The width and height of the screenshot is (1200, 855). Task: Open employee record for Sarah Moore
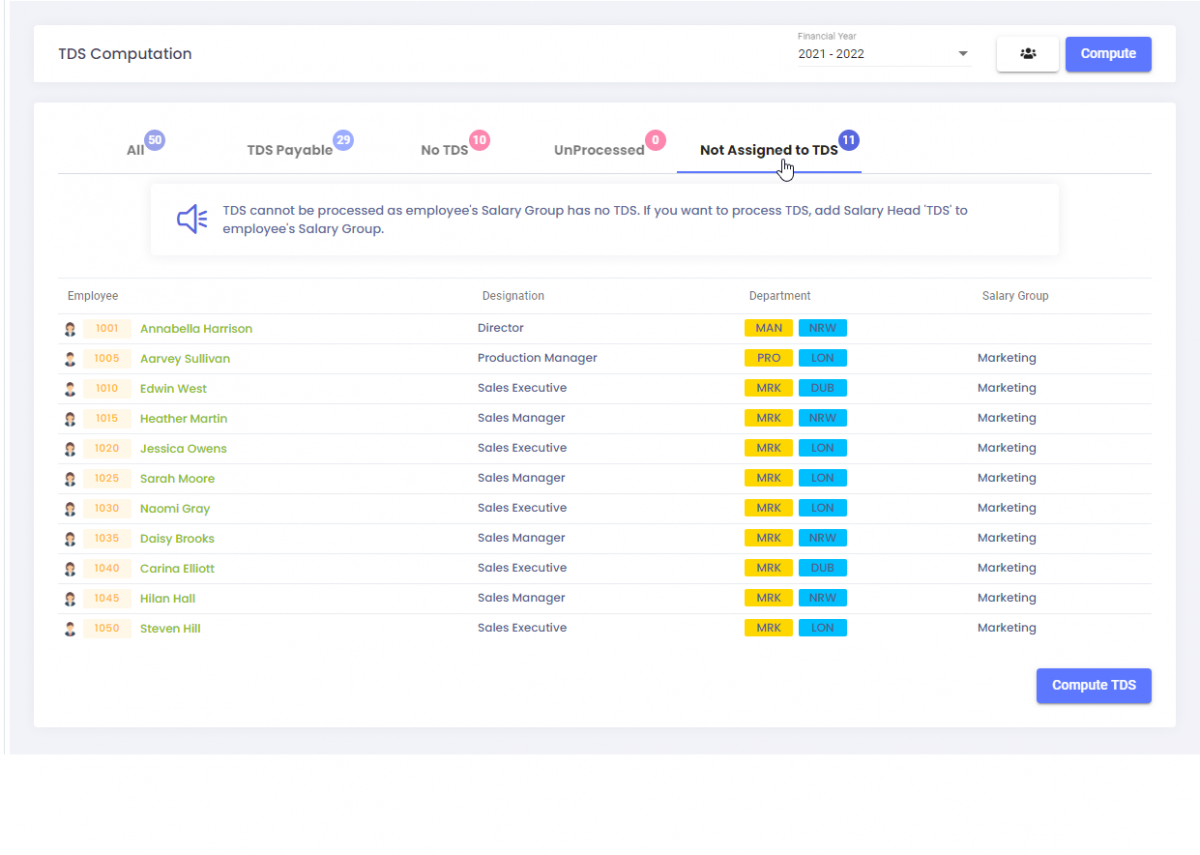tap(177, 478)
